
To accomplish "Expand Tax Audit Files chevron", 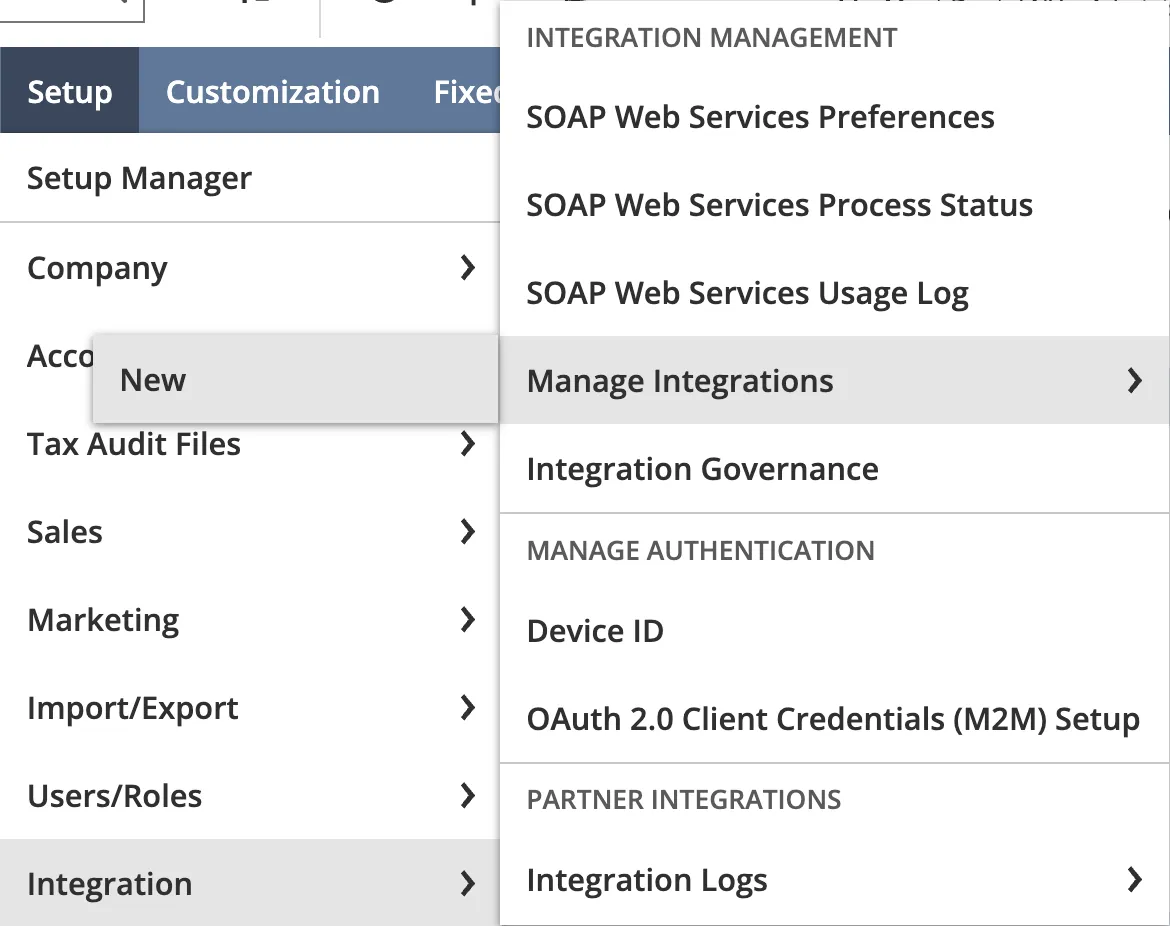I will [x=468, y=444].
